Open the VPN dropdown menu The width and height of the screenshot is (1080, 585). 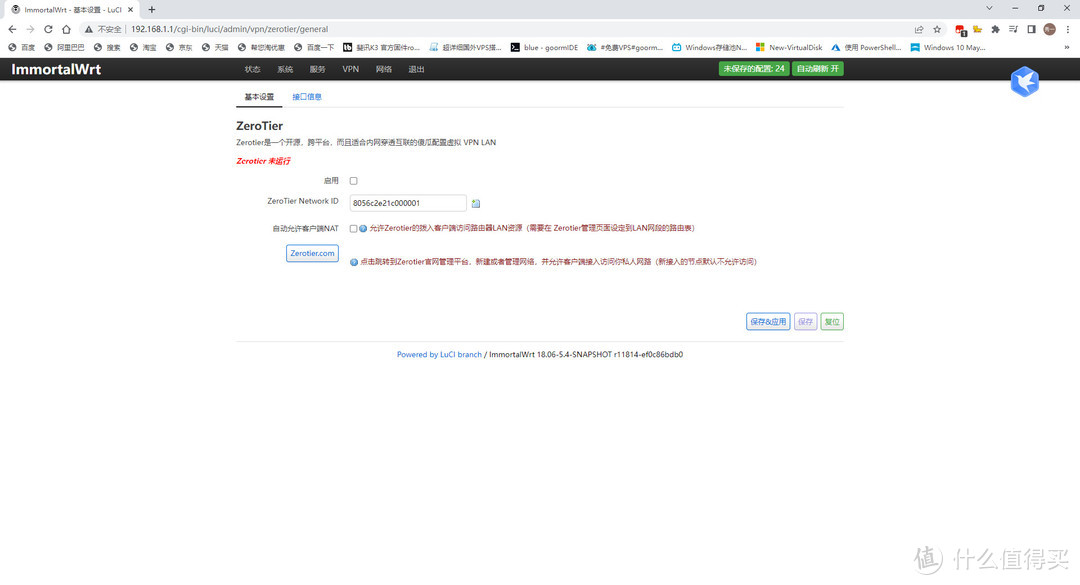coord(350,69)
